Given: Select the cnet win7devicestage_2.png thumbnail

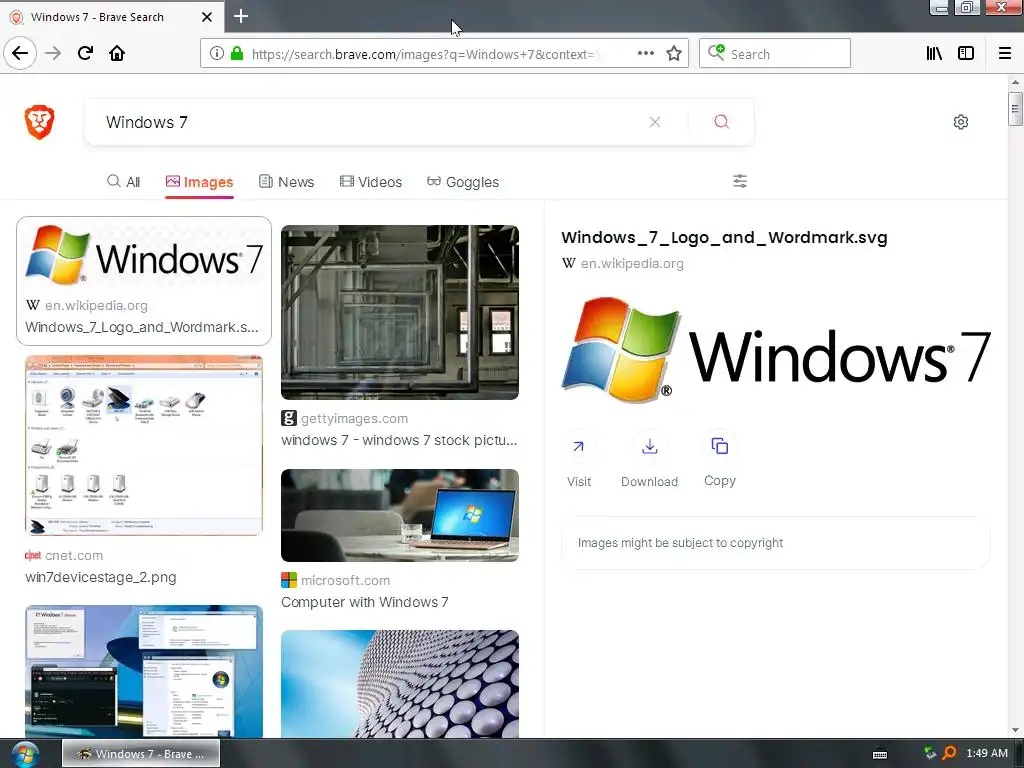Looking at the screenshot, I should (144, 445).
